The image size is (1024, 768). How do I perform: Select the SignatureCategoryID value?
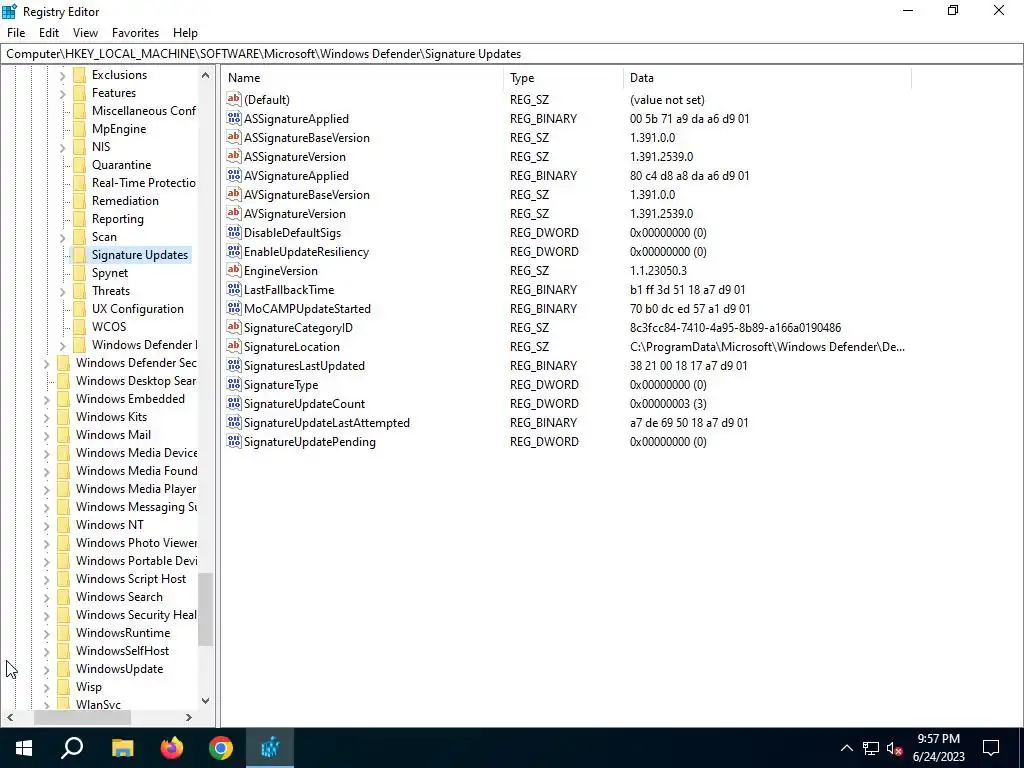click(x=298, y=327)
